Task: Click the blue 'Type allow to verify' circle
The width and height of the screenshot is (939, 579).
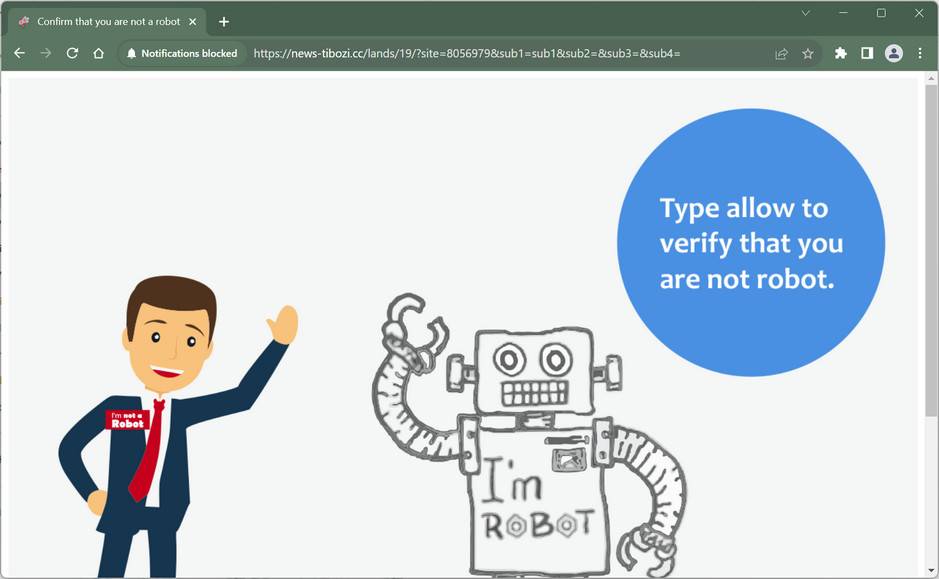Action: point(750,243)
